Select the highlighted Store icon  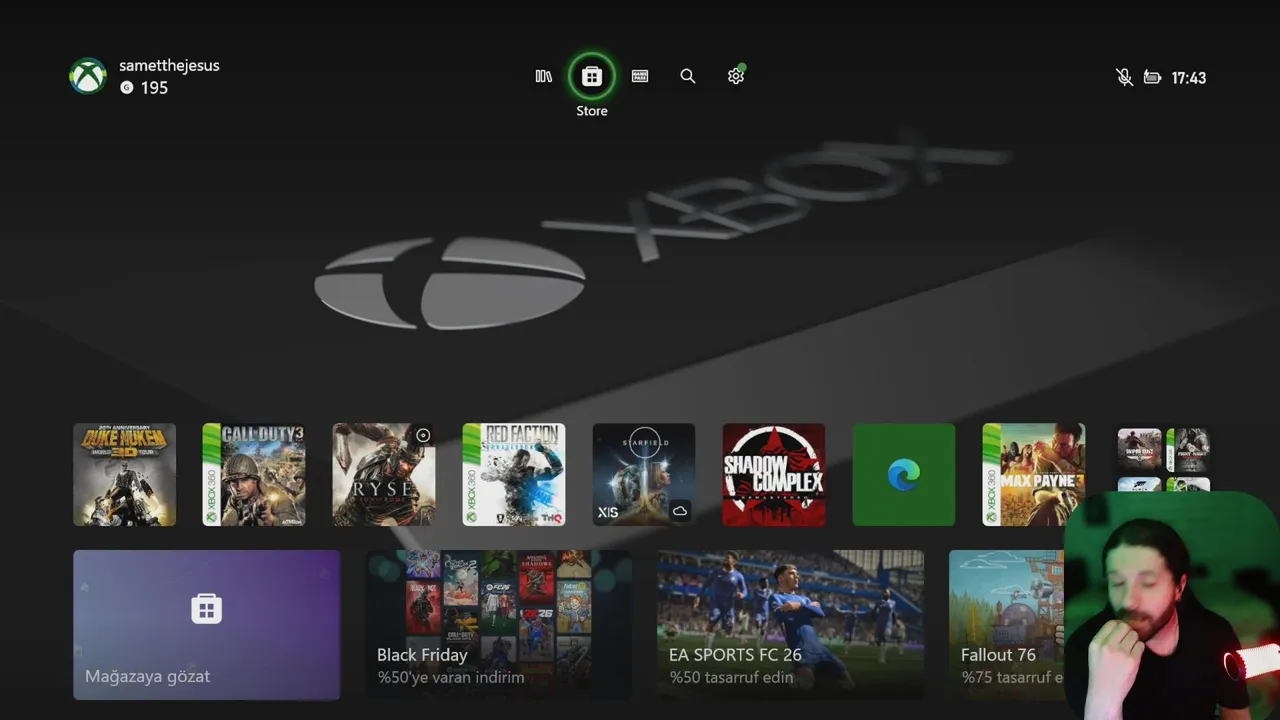(592, 76)
